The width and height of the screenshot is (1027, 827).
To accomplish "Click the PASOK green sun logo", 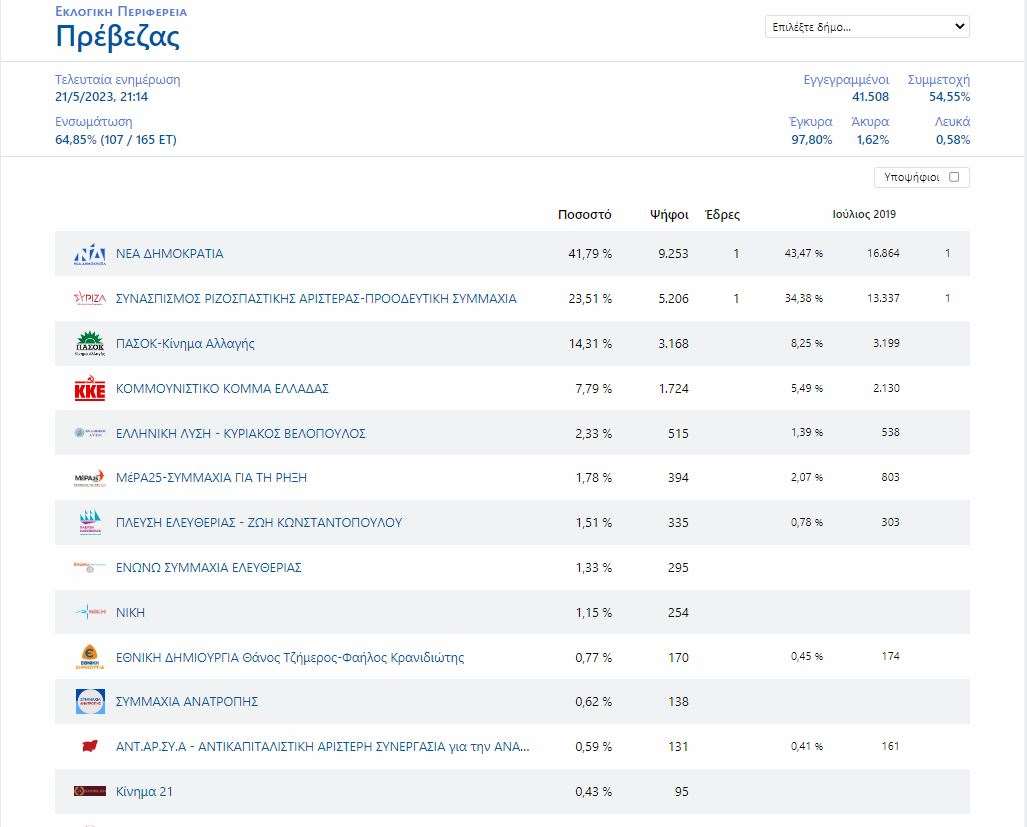I will pyautogui.click(x=90, y=344).
